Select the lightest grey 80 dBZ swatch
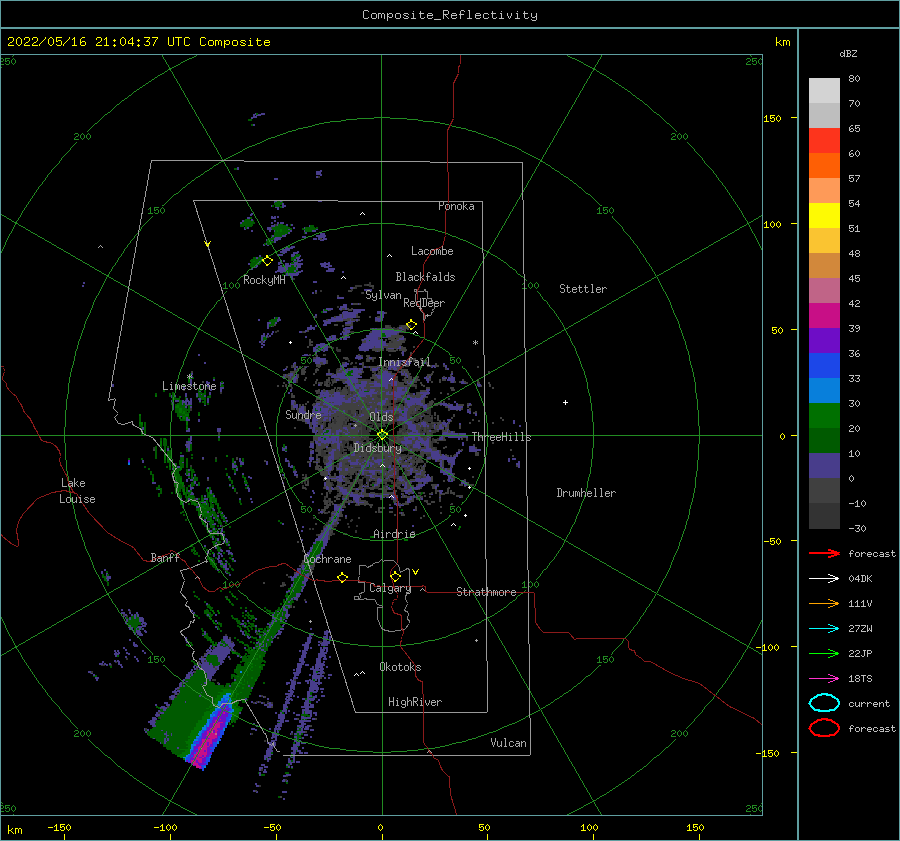The height and width of the screenshot is (841, 900). [824, 91]
